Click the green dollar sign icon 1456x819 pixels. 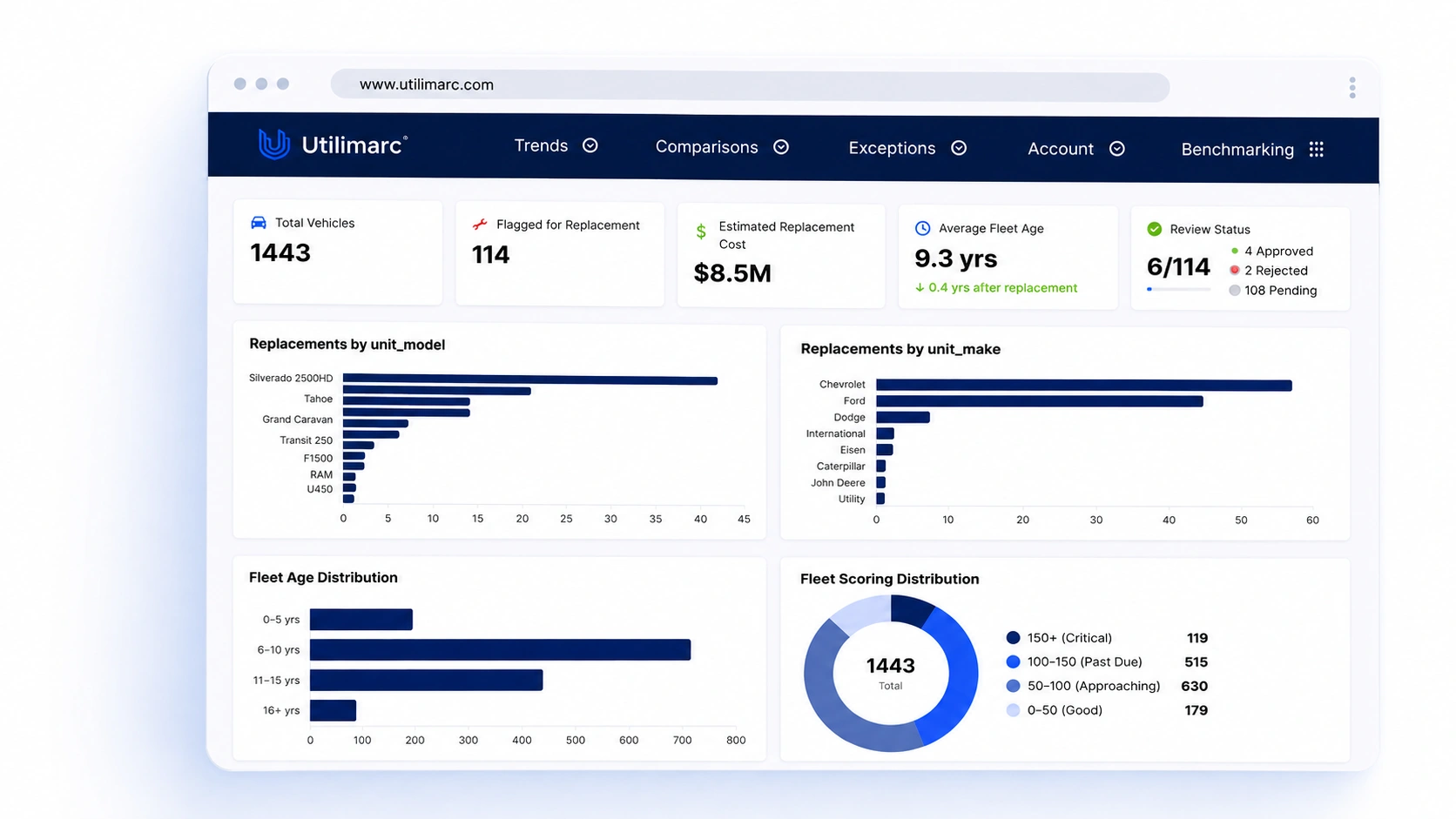click(x=701, y=232)
